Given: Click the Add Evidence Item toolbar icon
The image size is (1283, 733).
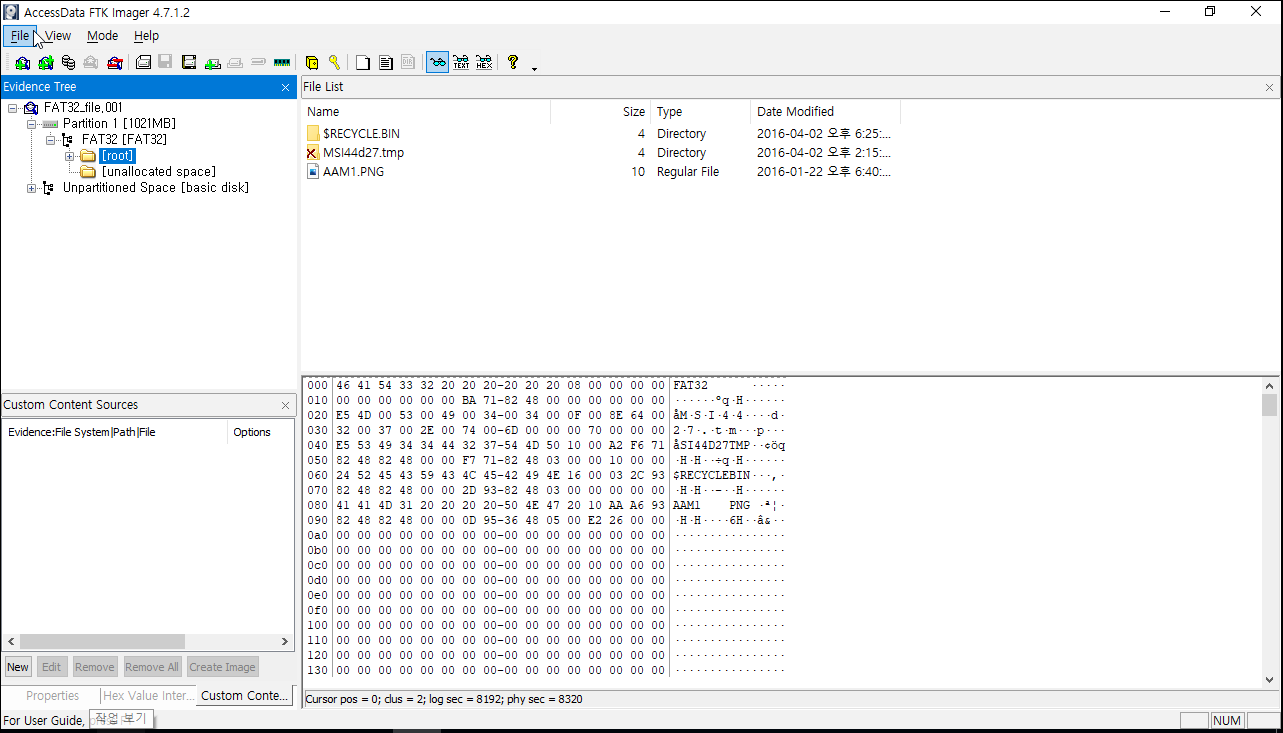Looking at the screenshot, I should (x=22, y=62).
